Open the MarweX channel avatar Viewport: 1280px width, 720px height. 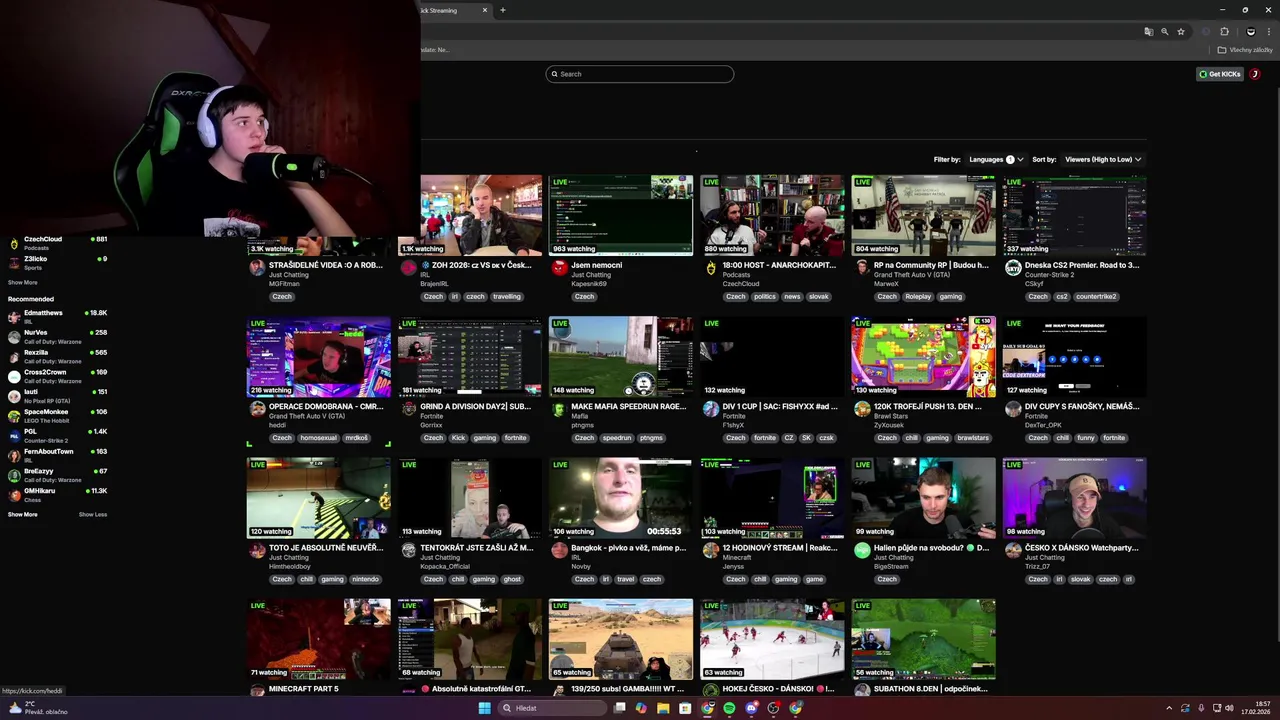(862, 268)
